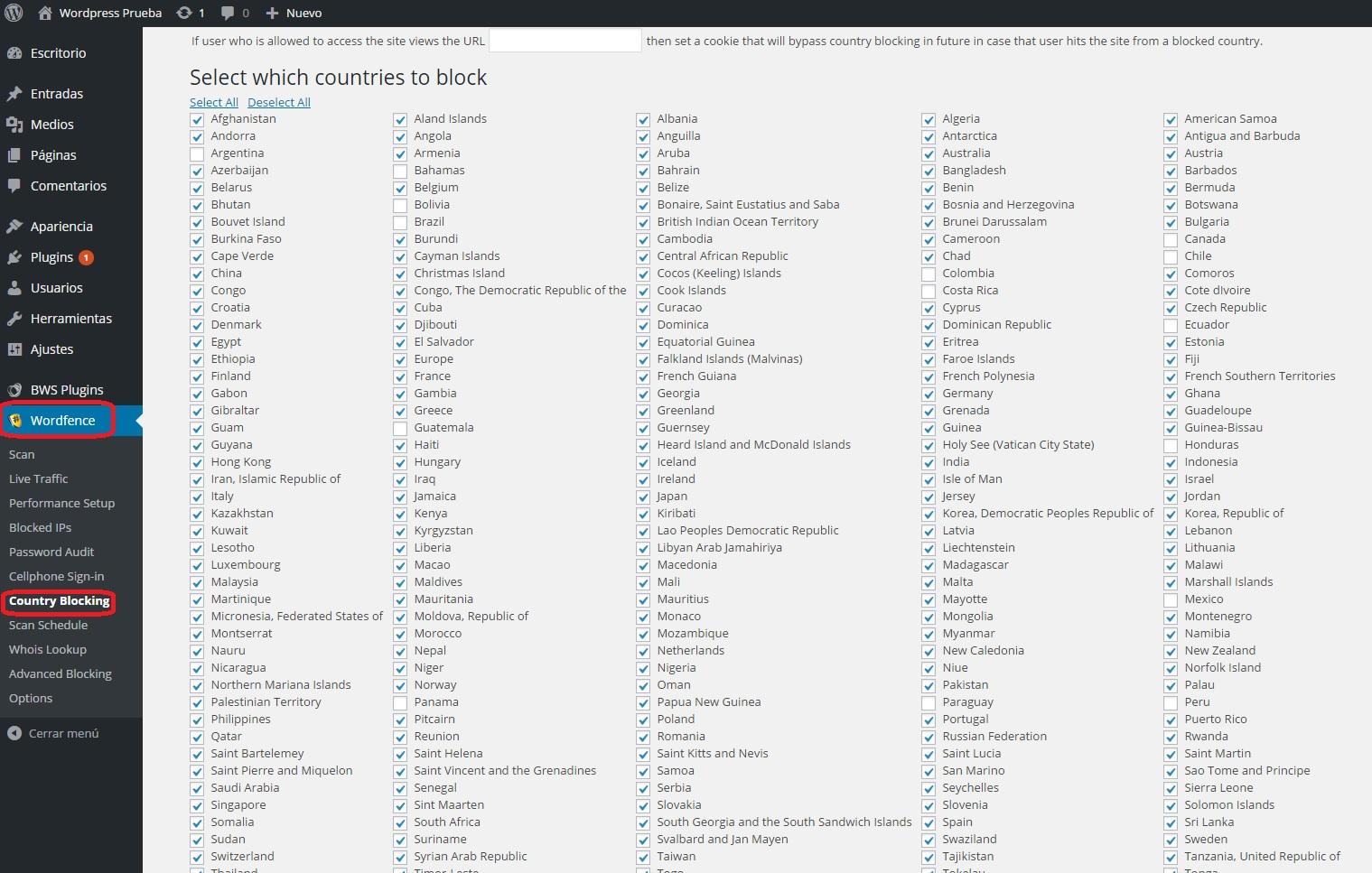Check the Paraguay checkbox
This screenshot has height=873, width=1372.
(x=929, y=702)
